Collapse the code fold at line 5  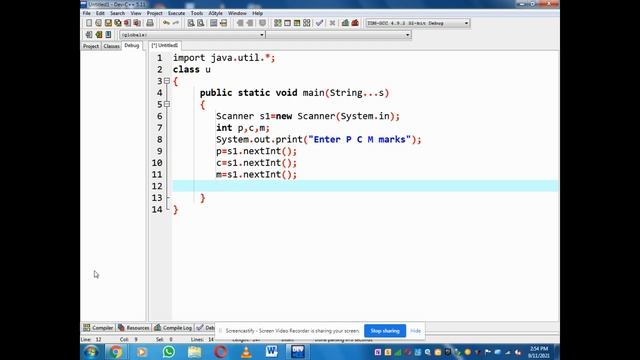click(x=167, y=104)
